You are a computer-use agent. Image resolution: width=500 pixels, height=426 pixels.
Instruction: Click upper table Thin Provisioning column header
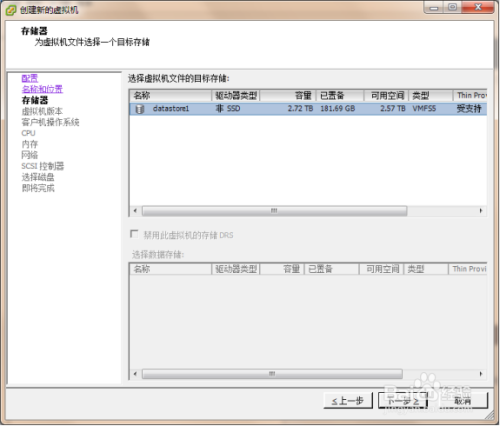tap(470, 96)
